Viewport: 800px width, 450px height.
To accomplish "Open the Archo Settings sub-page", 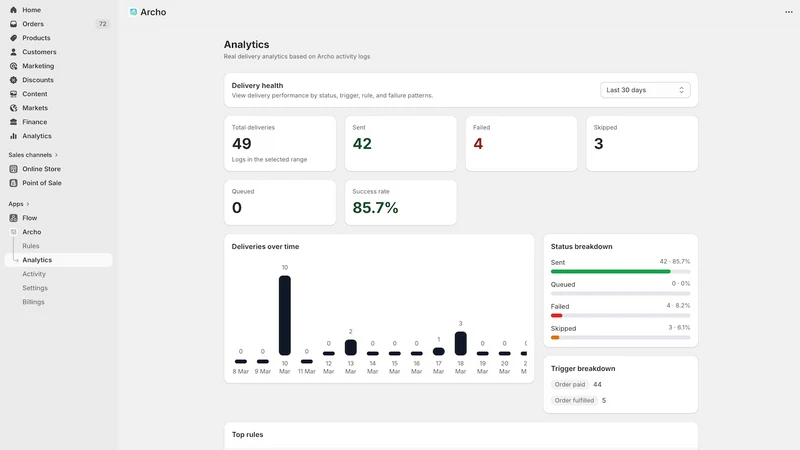I will pyautogui.click(x=35, y=288).
